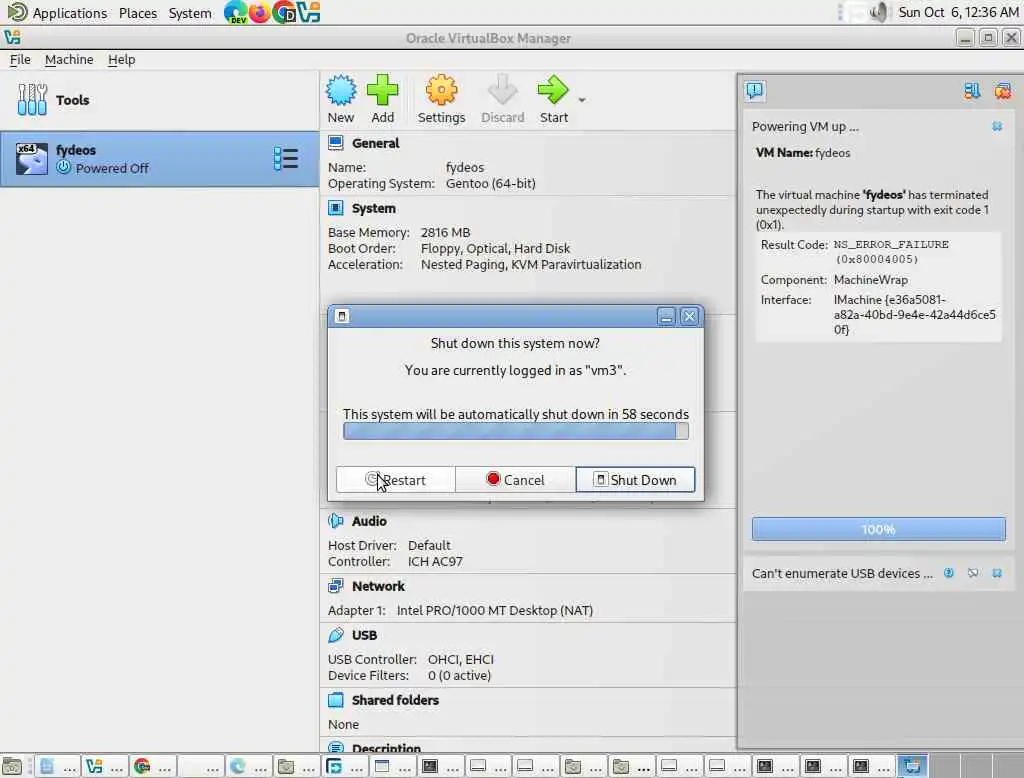Click the Add machine green plus icon

pos(382,99)
